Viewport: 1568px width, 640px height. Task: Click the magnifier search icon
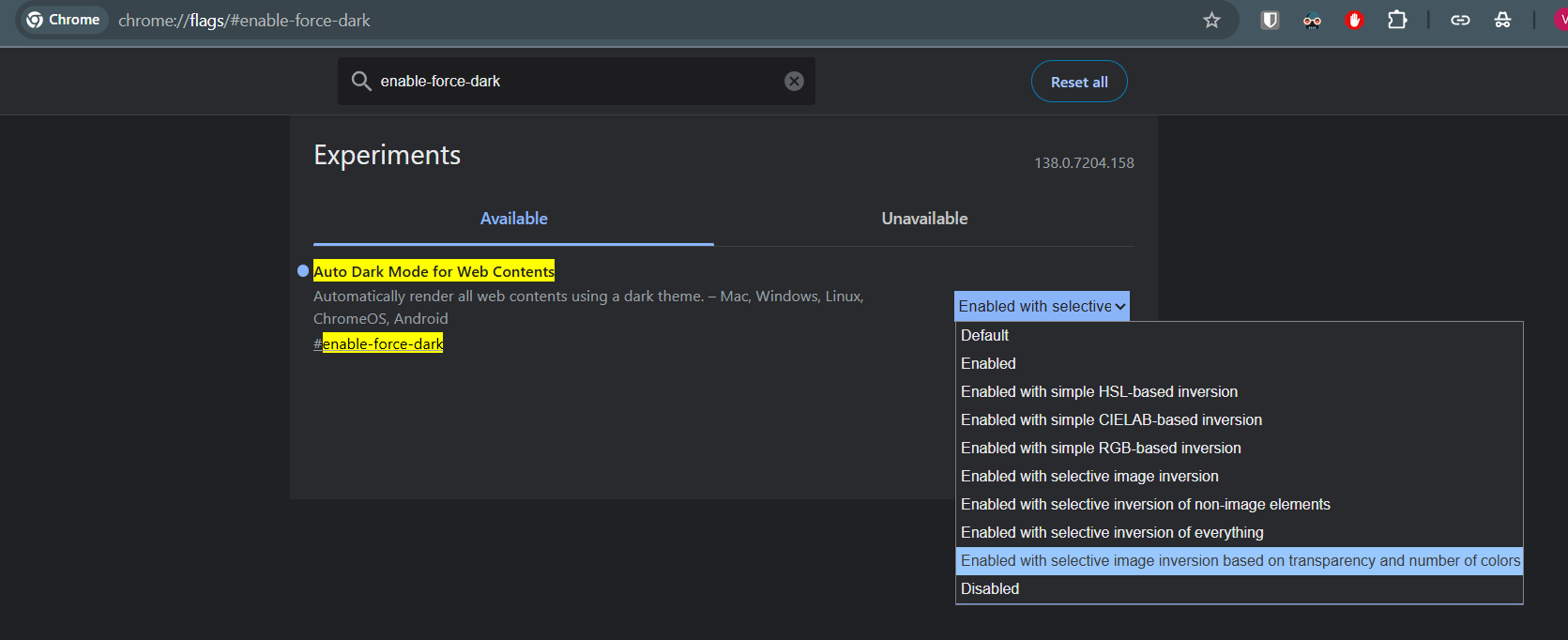tap(360, 81)
